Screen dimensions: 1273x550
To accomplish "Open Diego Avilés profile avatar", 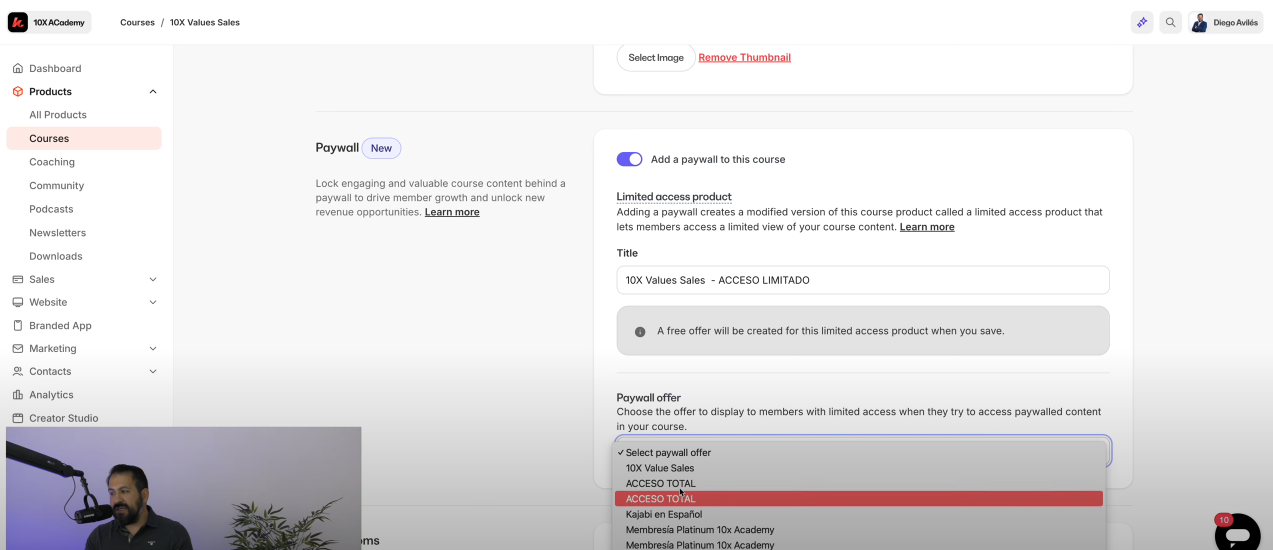I will pos(1200,22).
